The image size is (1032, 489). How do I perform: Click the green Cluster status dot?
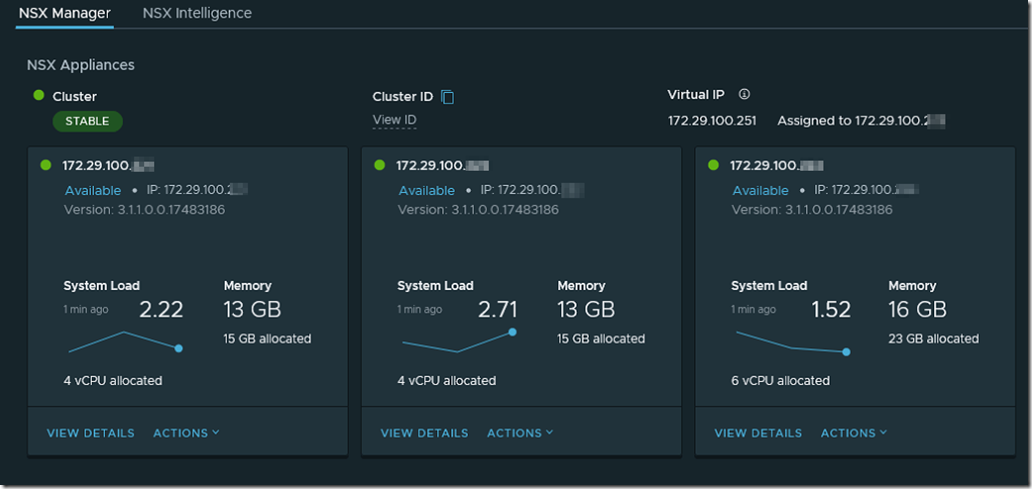39,95
